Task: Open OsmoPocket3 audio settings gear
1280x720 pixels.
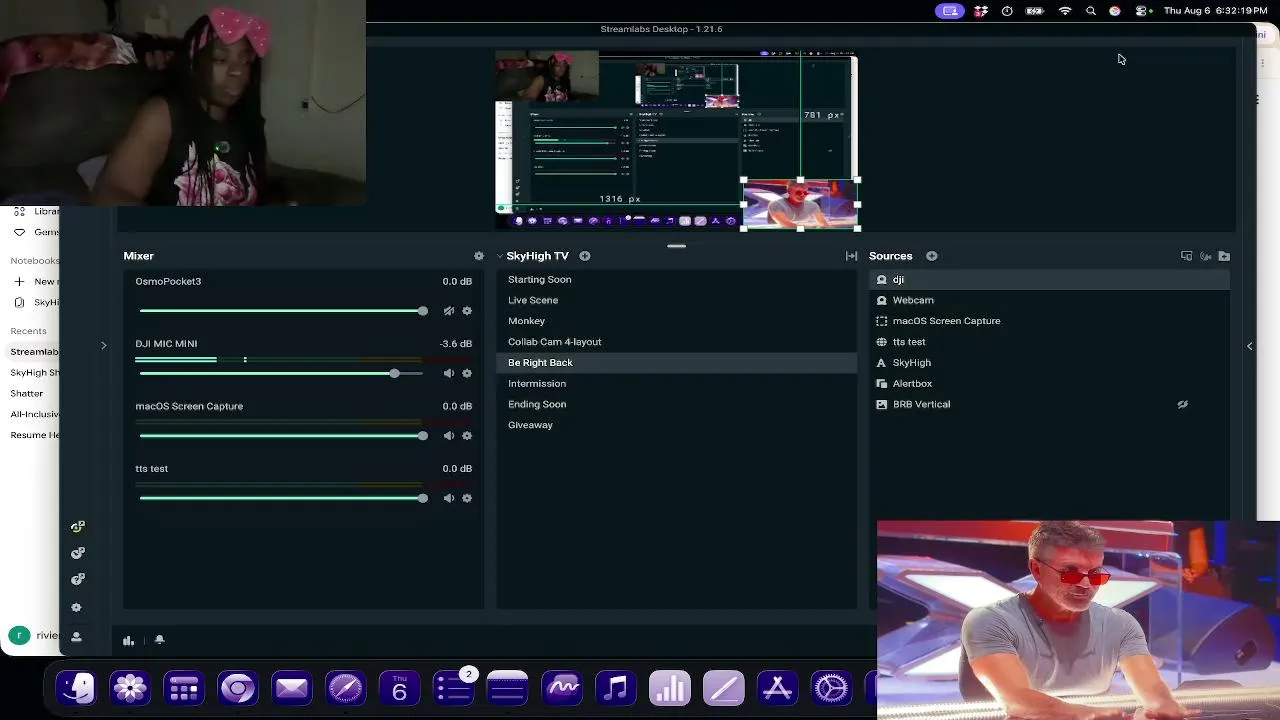Action: click(x=467, y=311)
